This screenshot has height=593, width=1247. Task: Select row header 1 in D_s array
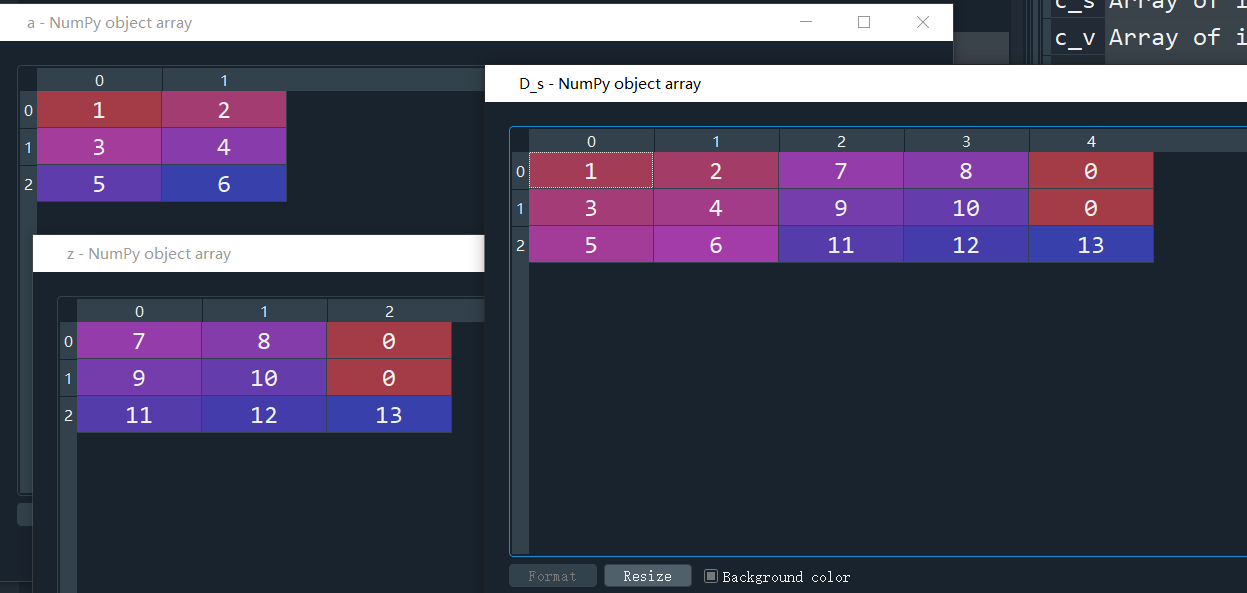520,208
